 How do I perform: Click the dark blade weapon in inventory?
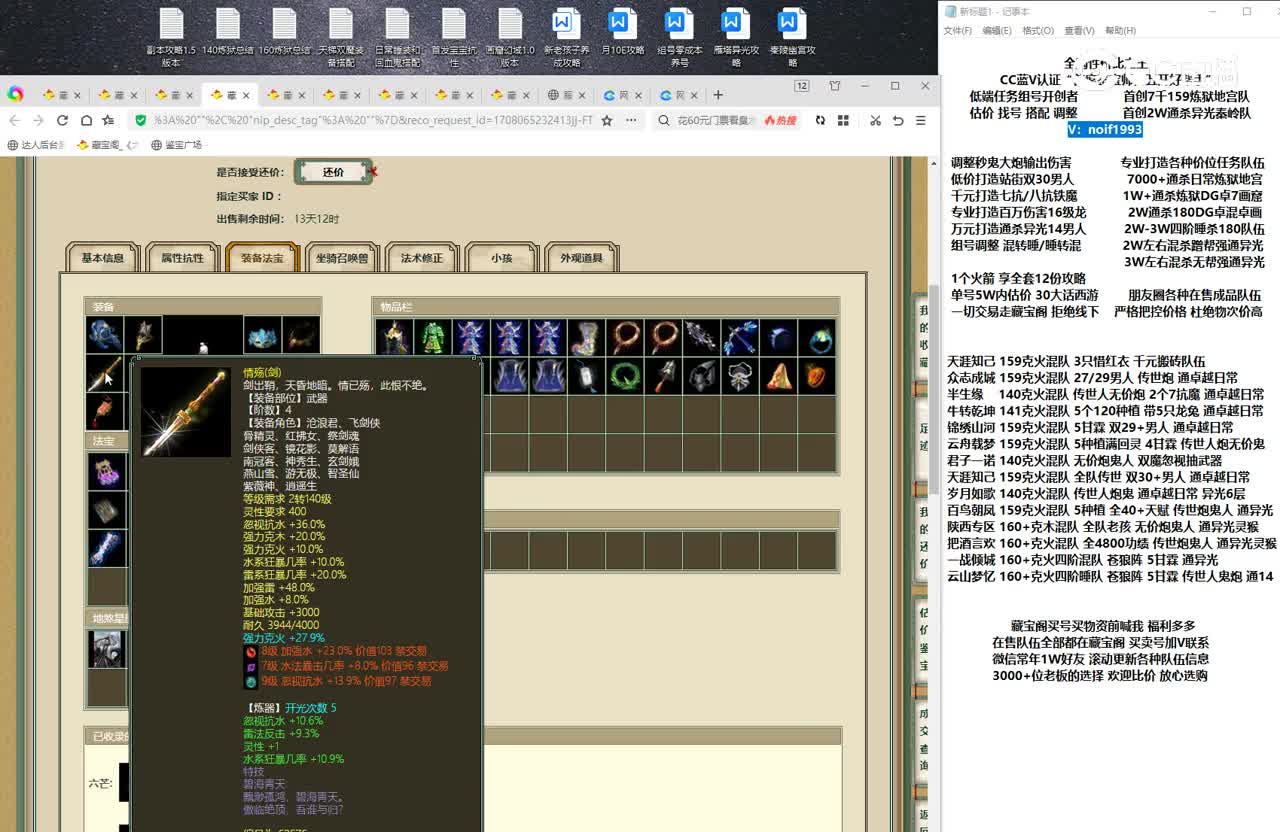[701, 338]
